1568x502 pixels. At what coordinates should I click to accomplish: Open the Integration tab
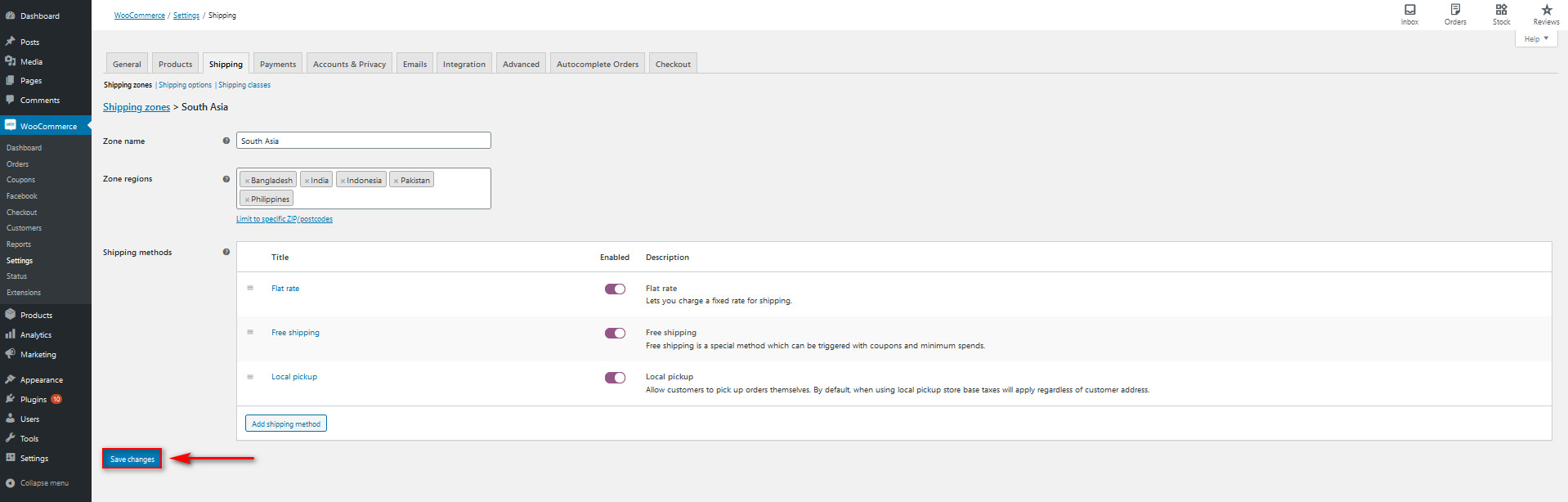(464, 64)
